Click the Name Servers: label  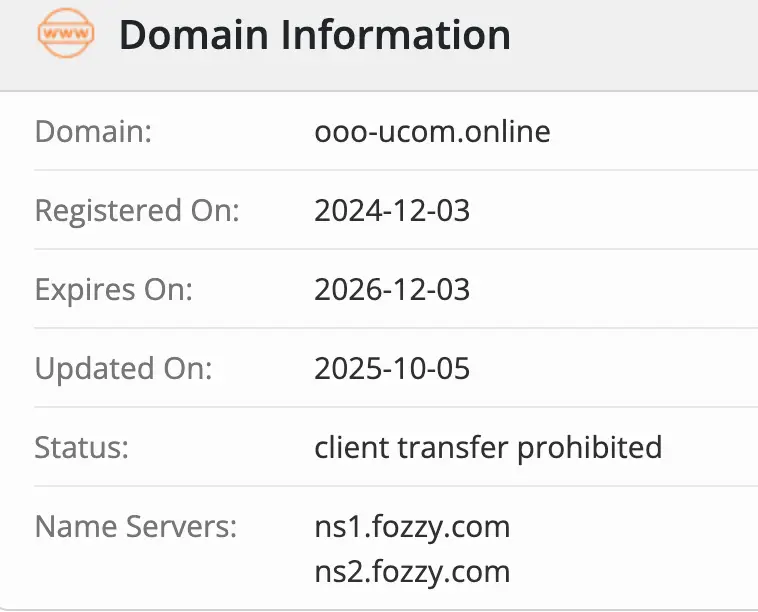(136, 526)
